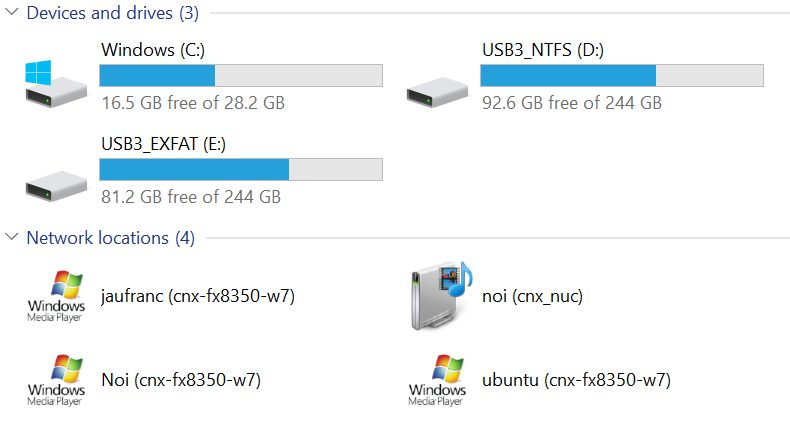Click the Windows (C:) usage bar
Image resolution: width=790 pixels, height=438 pixels.
pos(241,76)
